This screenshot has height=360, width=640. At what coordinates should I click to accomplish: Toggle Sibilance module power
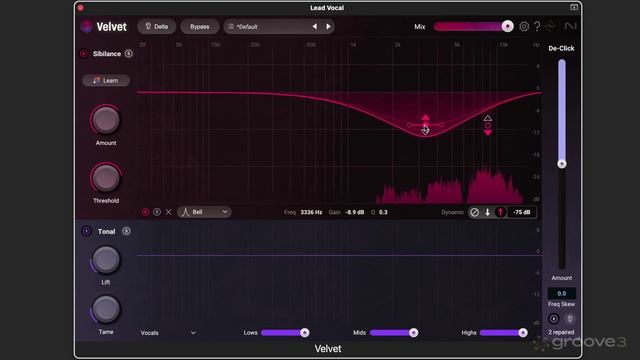83,53
